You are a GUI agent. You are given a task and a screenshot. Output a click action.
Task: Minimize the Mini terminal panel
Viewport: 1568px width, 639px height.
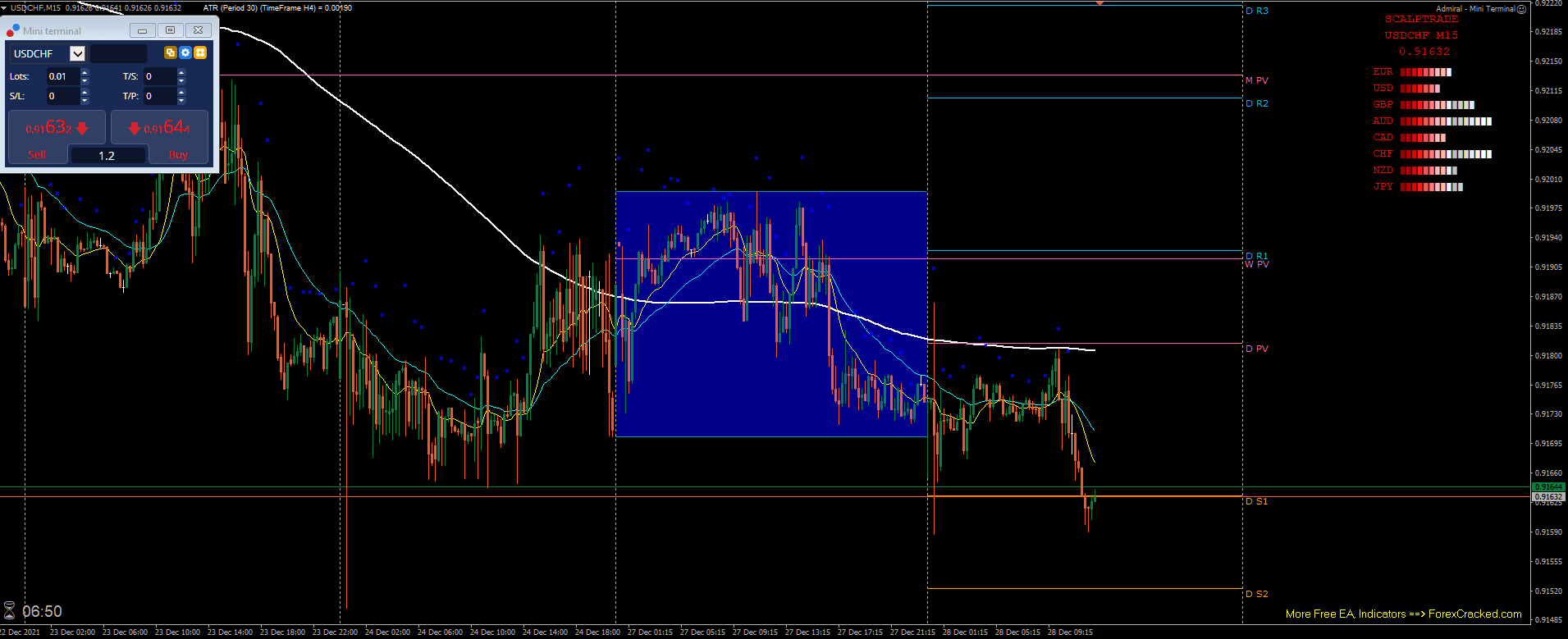click(142, 30)
